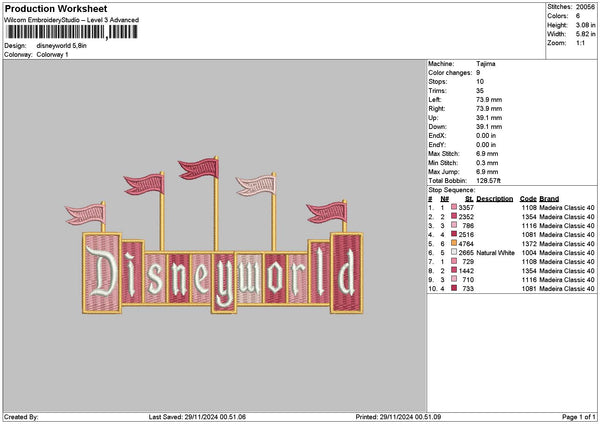
Task: Click the Right value 73.9 mm
Action: coord(489,109)
